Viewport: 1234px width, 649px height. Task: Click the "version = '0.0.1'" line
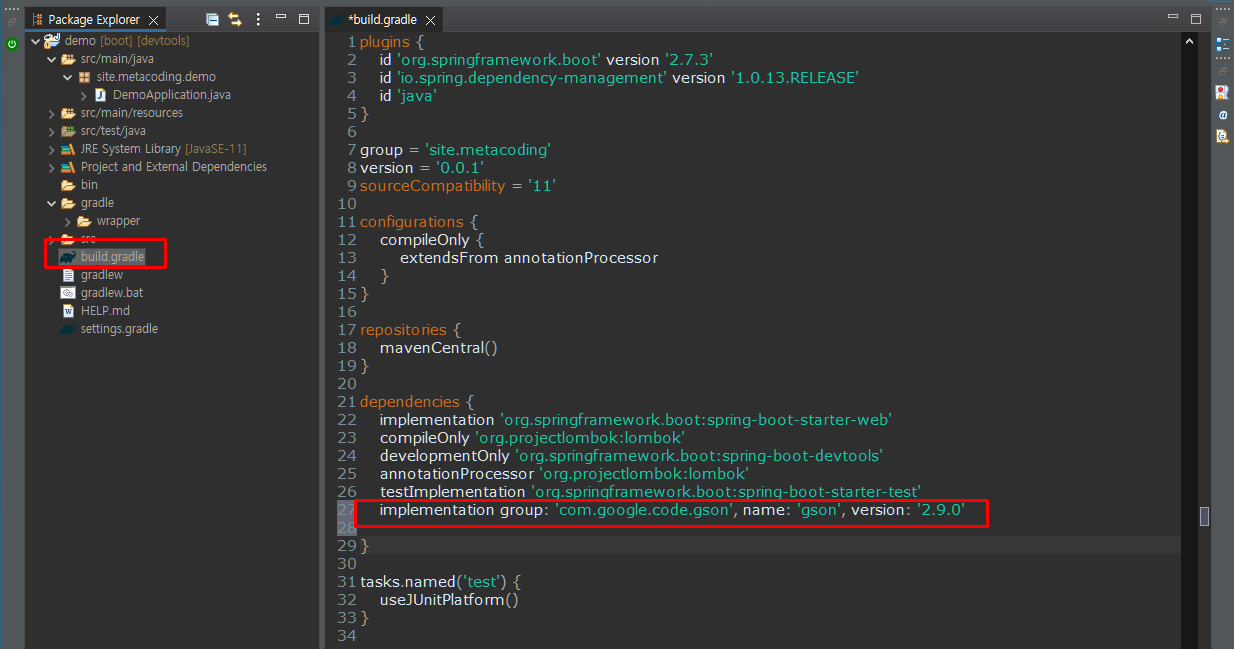(422, 168)
